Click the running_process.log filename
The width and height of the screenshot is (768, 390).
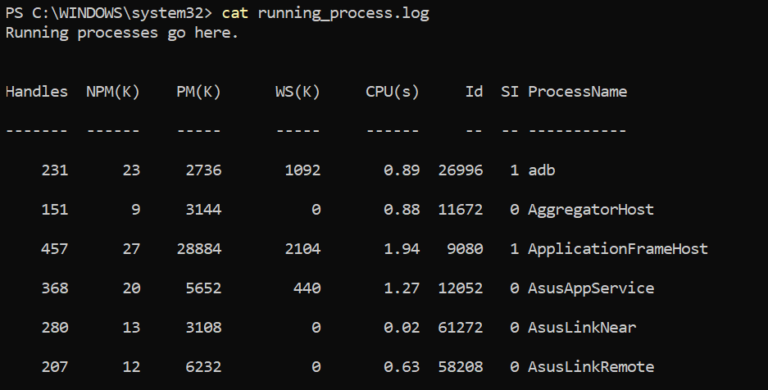[x=343, y=13]
